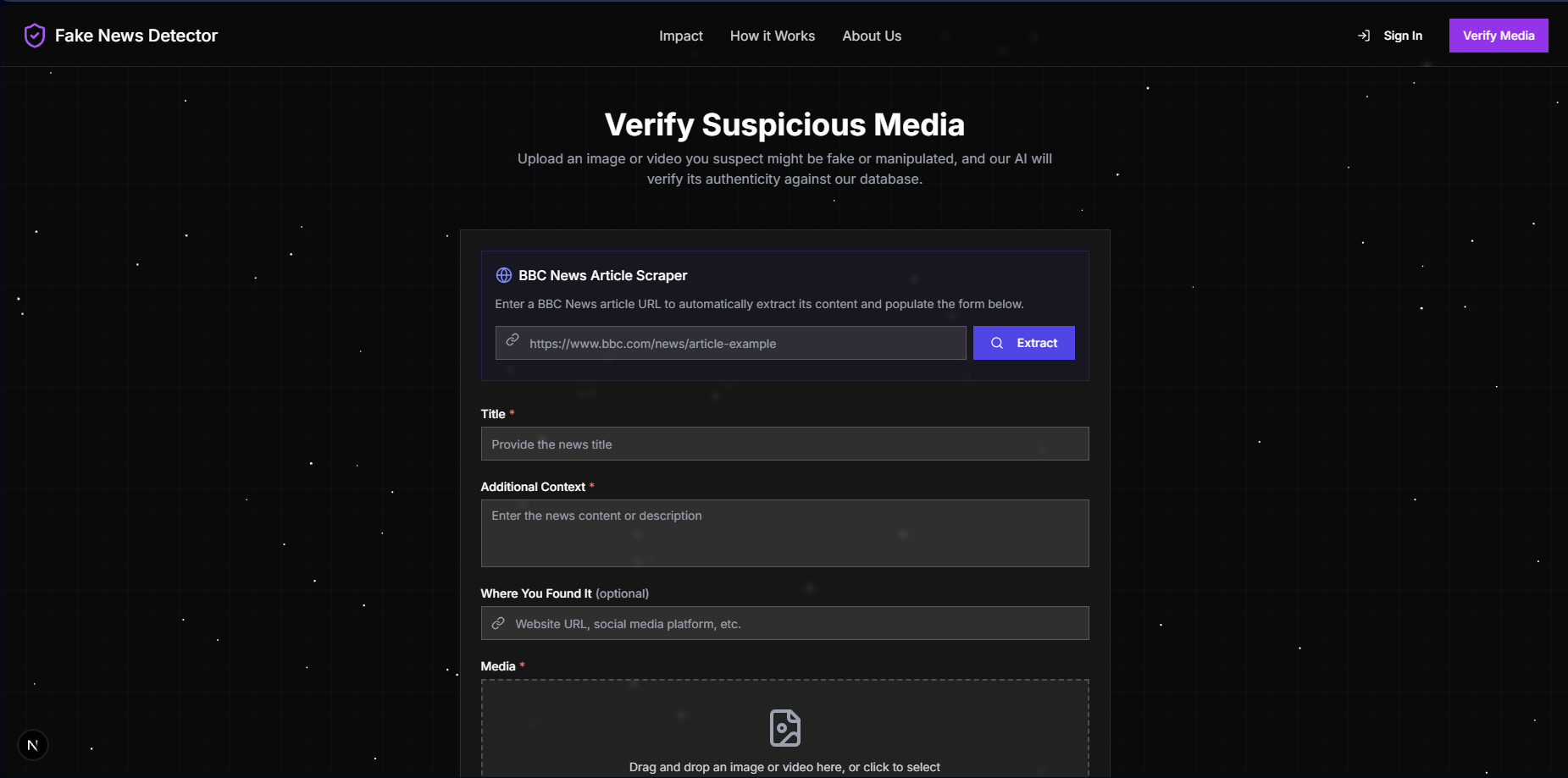The width and height of the screenshot is (1568, 778).
Task: Focus the Additional Context text area
Action: click(x=784, y=533)
